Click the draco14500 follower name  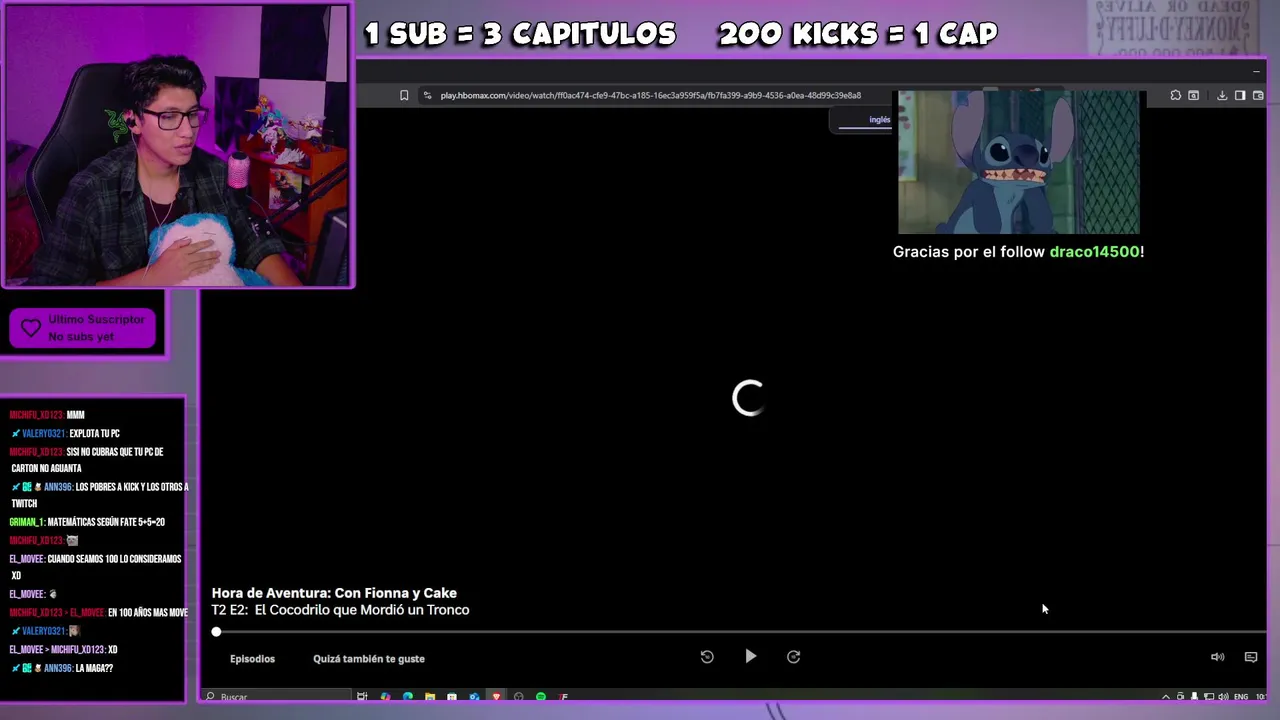[x=1094, y=252]
